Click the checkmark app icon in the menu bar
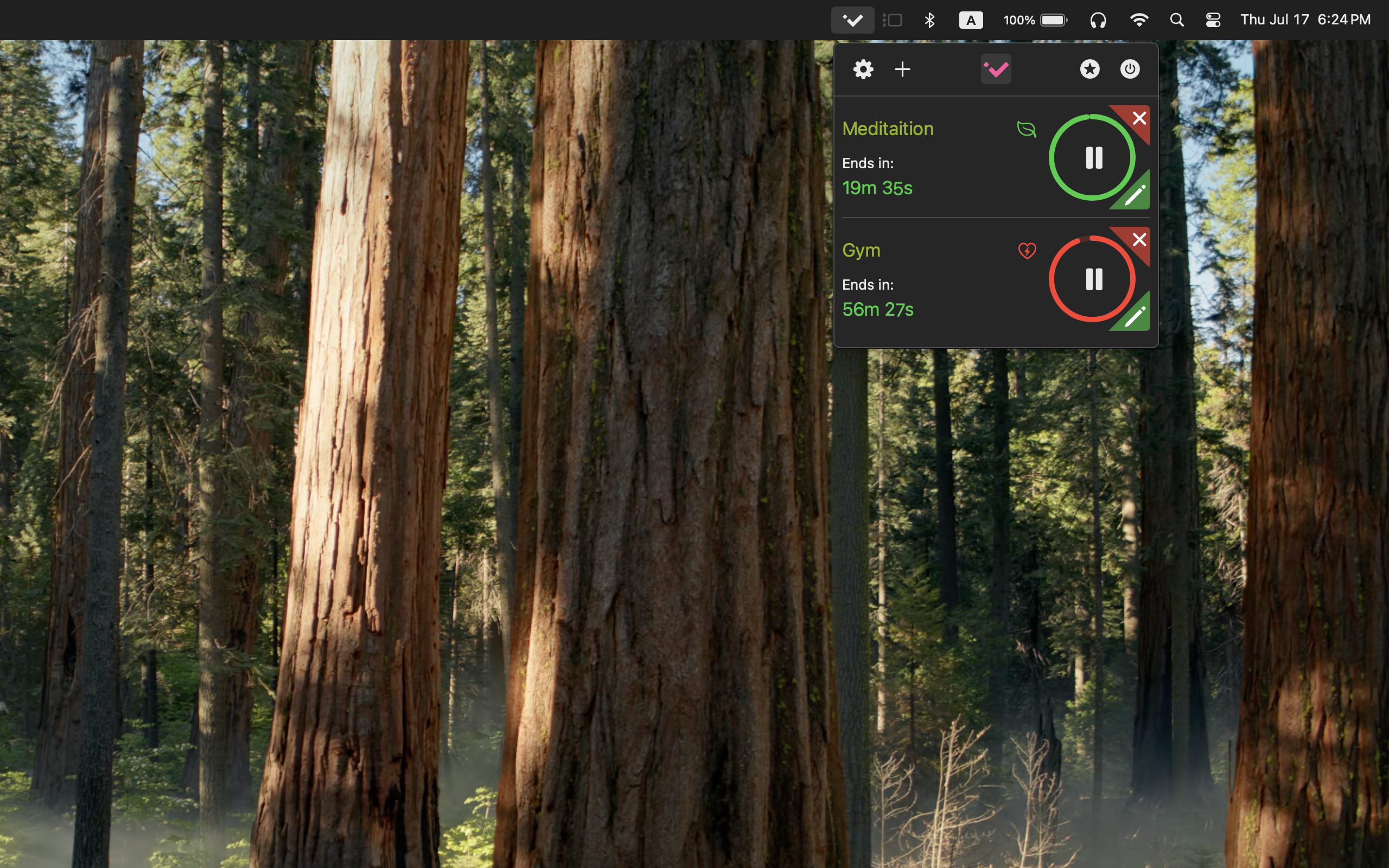Image resolution: width=1389 pixels, height=868 pixels. pos(852,20)
